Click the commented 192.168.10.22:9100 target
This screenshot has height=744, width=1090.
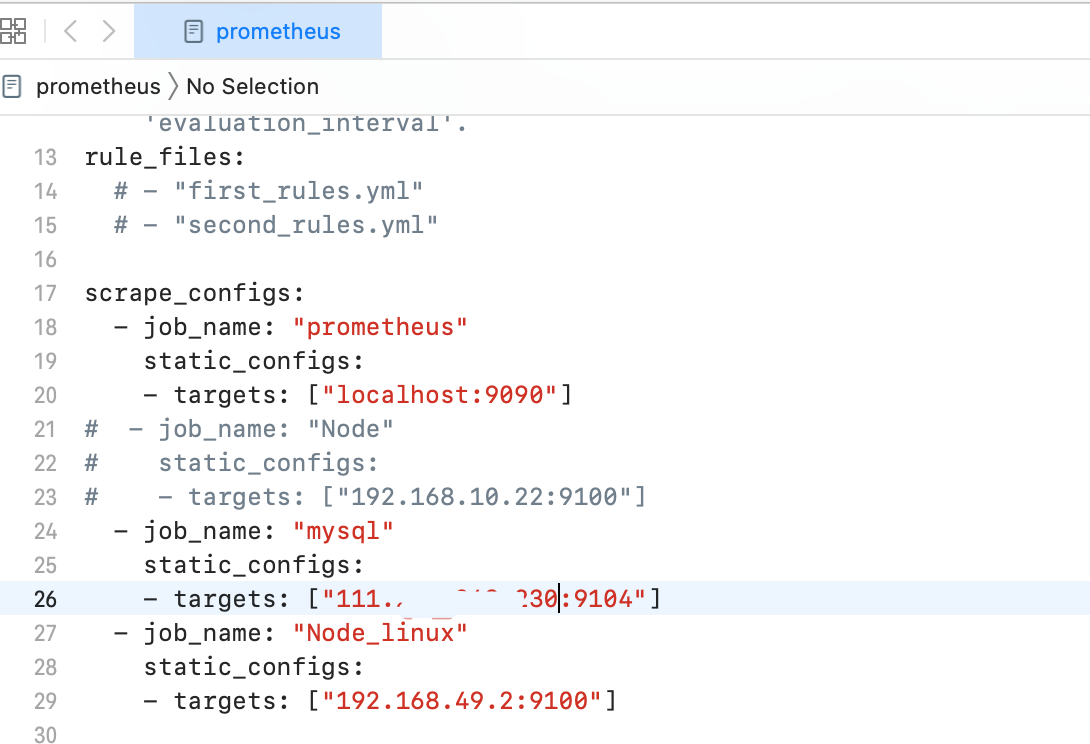484,497
